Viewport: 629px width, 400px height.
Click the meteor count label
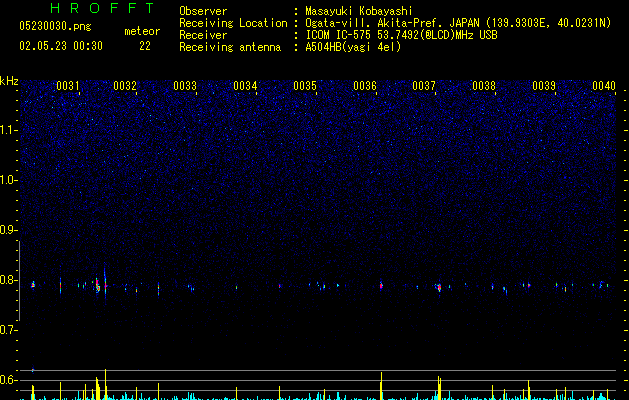(142, 31)
